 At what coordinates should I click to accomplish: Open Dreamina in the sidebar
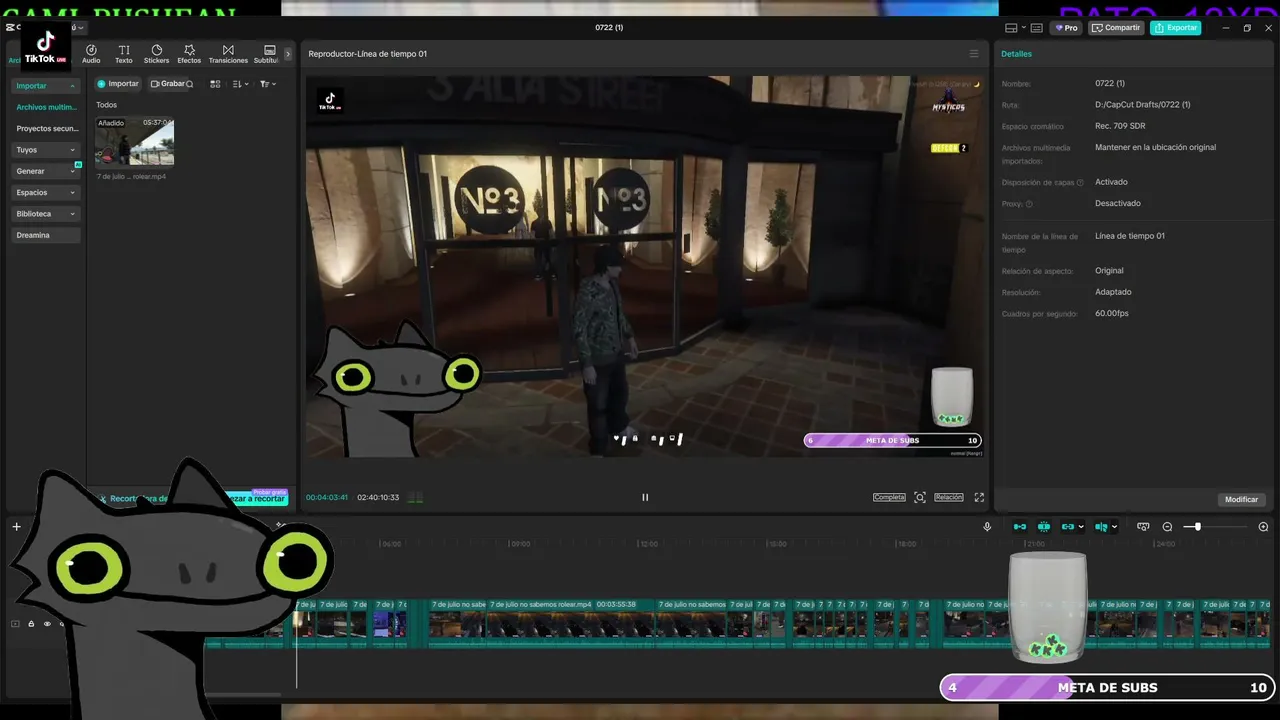pyautogui.click(x=46, y=235)
